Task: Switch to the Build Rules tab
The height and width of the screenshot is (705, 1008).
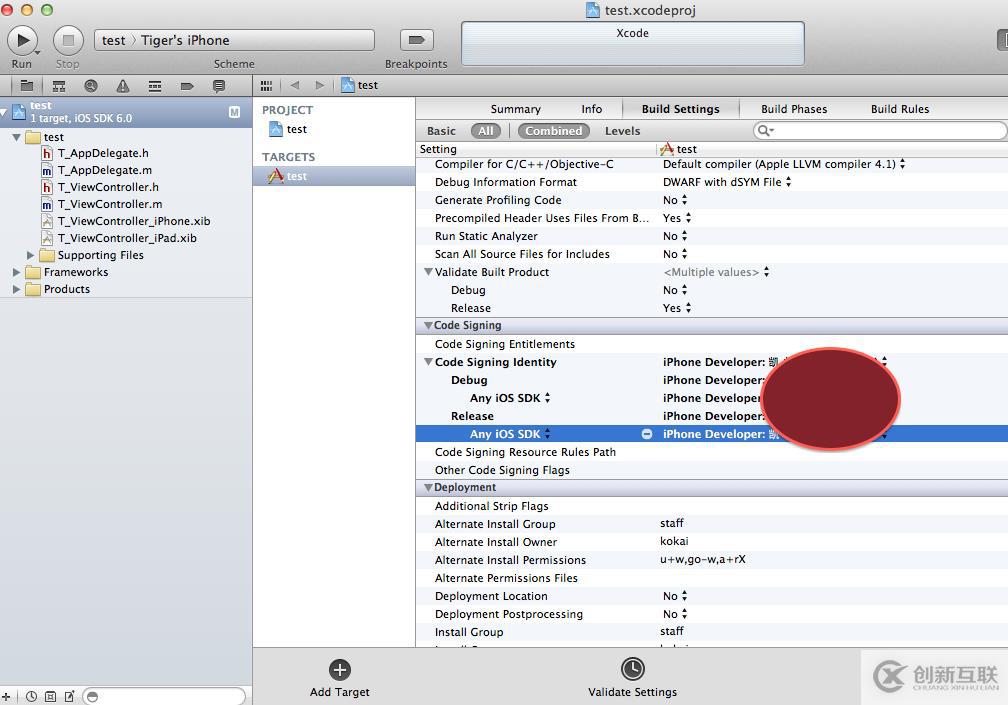Action: (899, 109)
